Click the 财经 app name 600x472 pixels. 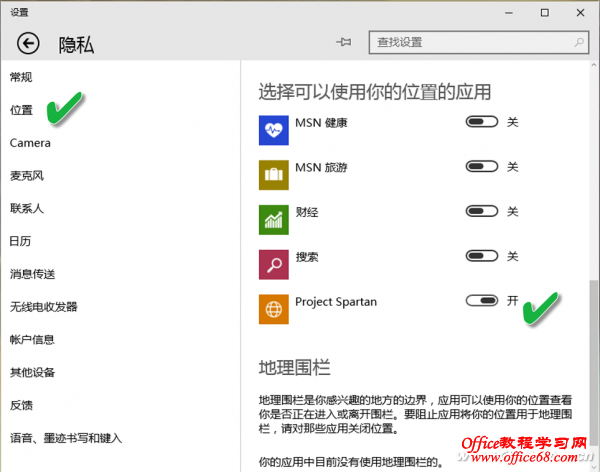tap(307, 212)
